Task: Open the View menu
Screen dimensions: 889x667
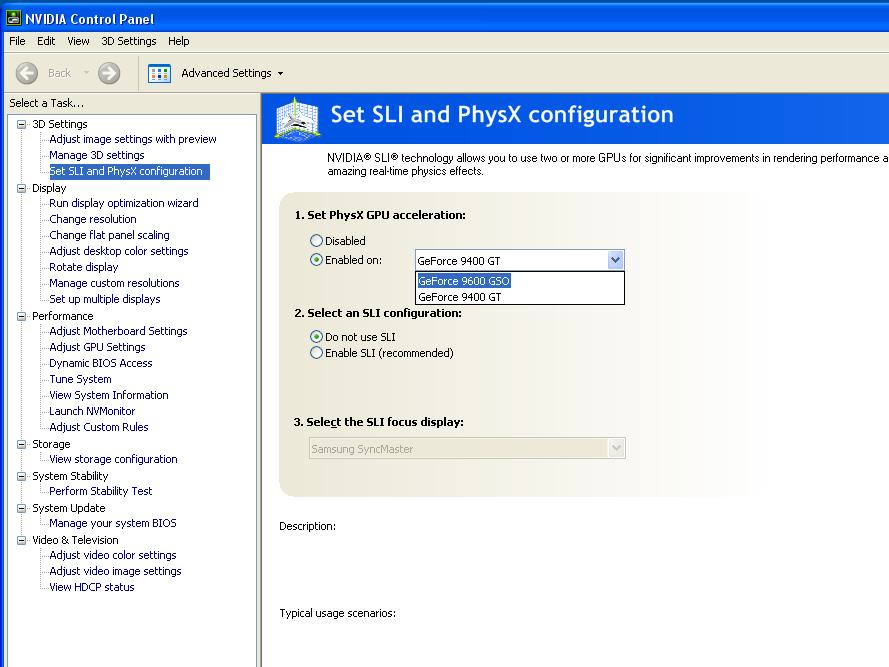Action: coord(78,41)
